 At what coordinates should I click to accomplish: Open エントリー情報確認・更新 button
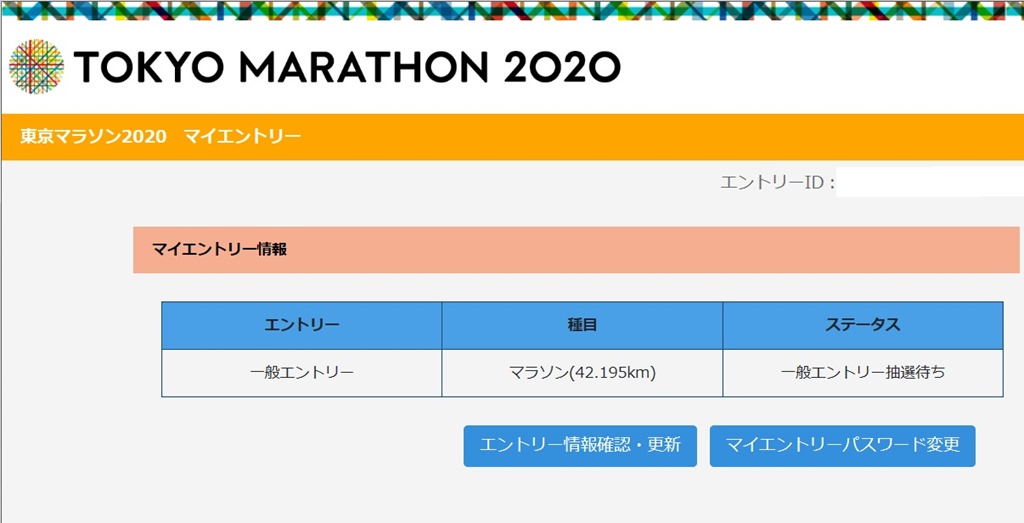pos(580,446)
